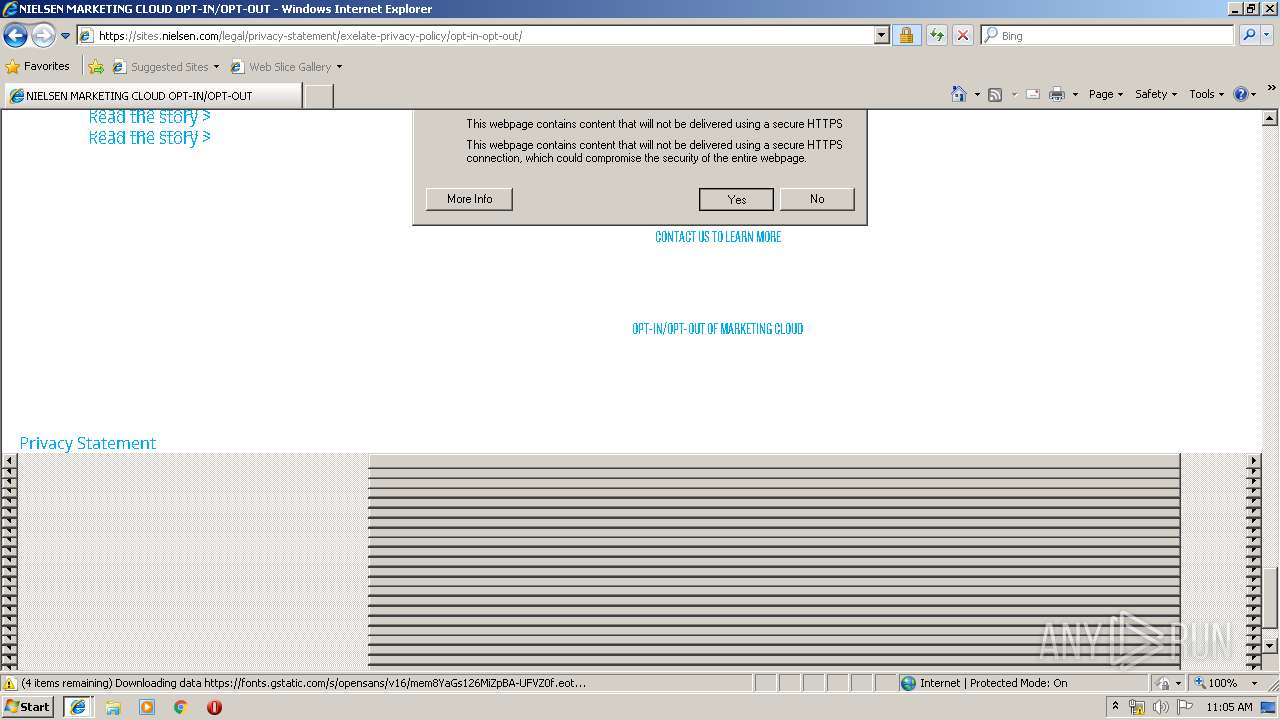1280x720 pixels.
Task: Click the Refresh page icon
Action: click(x=936, y=36)
